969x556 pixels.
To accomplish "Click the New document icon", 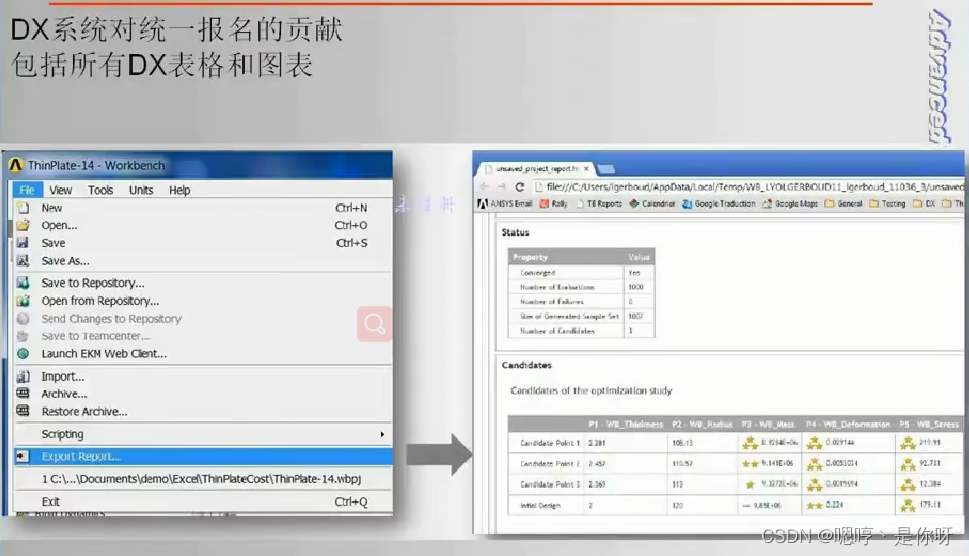I will coord(23,208).
